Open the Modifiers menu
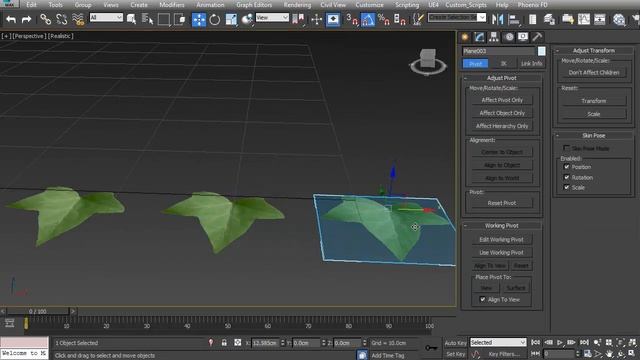Screen dimensions: 640x360 tap(171, 5)
